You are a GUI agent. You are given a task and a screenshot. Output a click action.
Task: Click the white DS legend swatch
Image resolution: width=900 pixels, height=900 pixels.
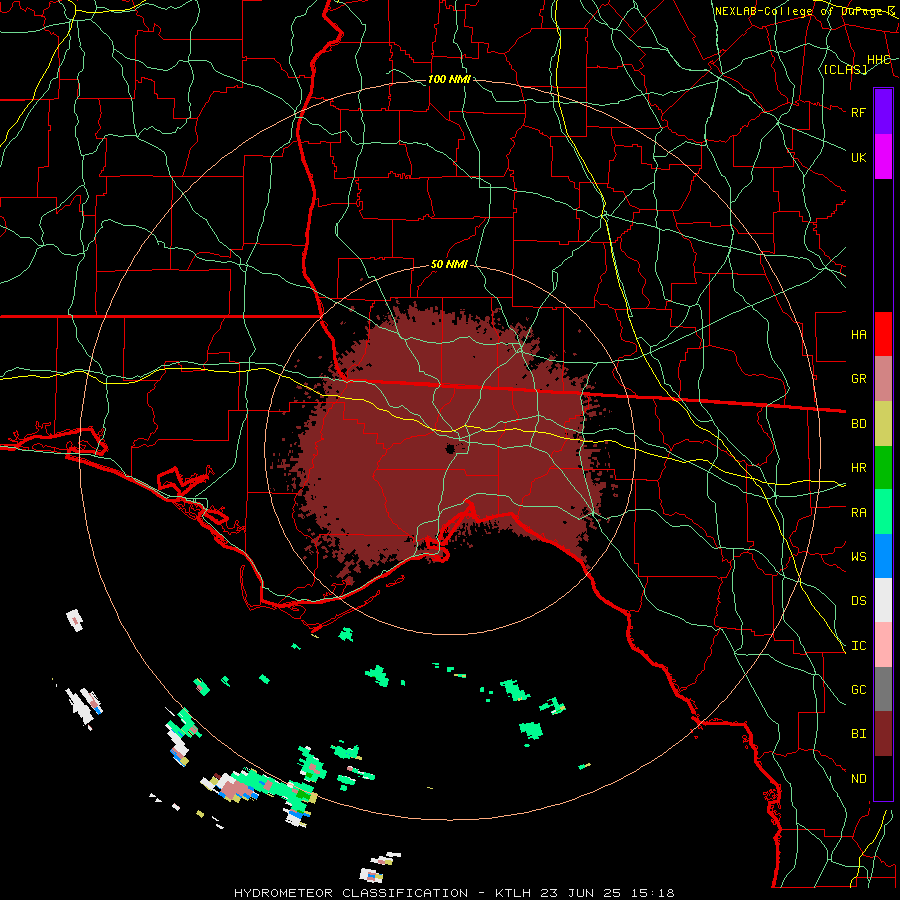pyautogui.click(x=883, y=600)
